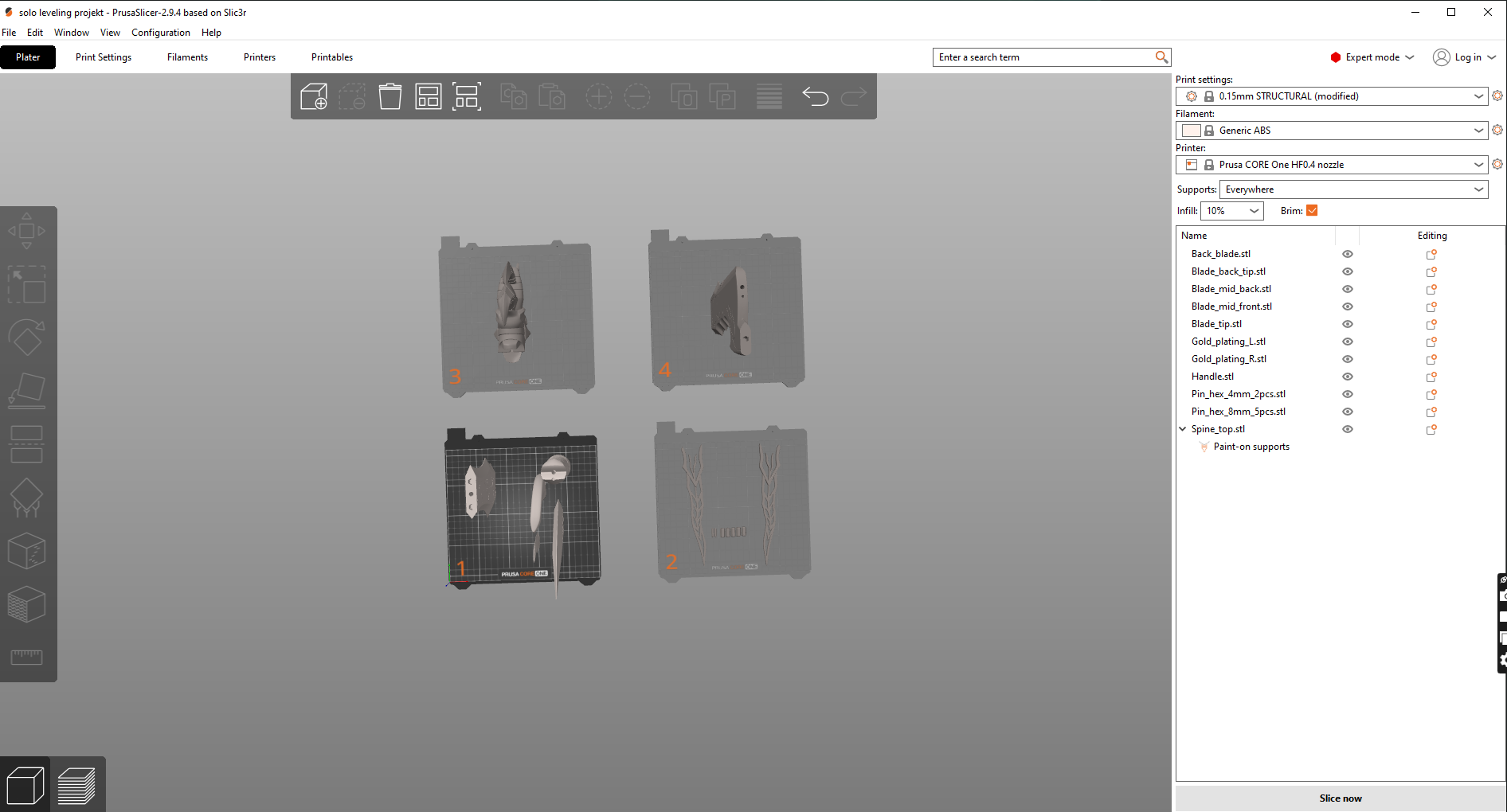Select the Scale gizmo tool
Screen dimensions: 1507x812
click(26, 284)
